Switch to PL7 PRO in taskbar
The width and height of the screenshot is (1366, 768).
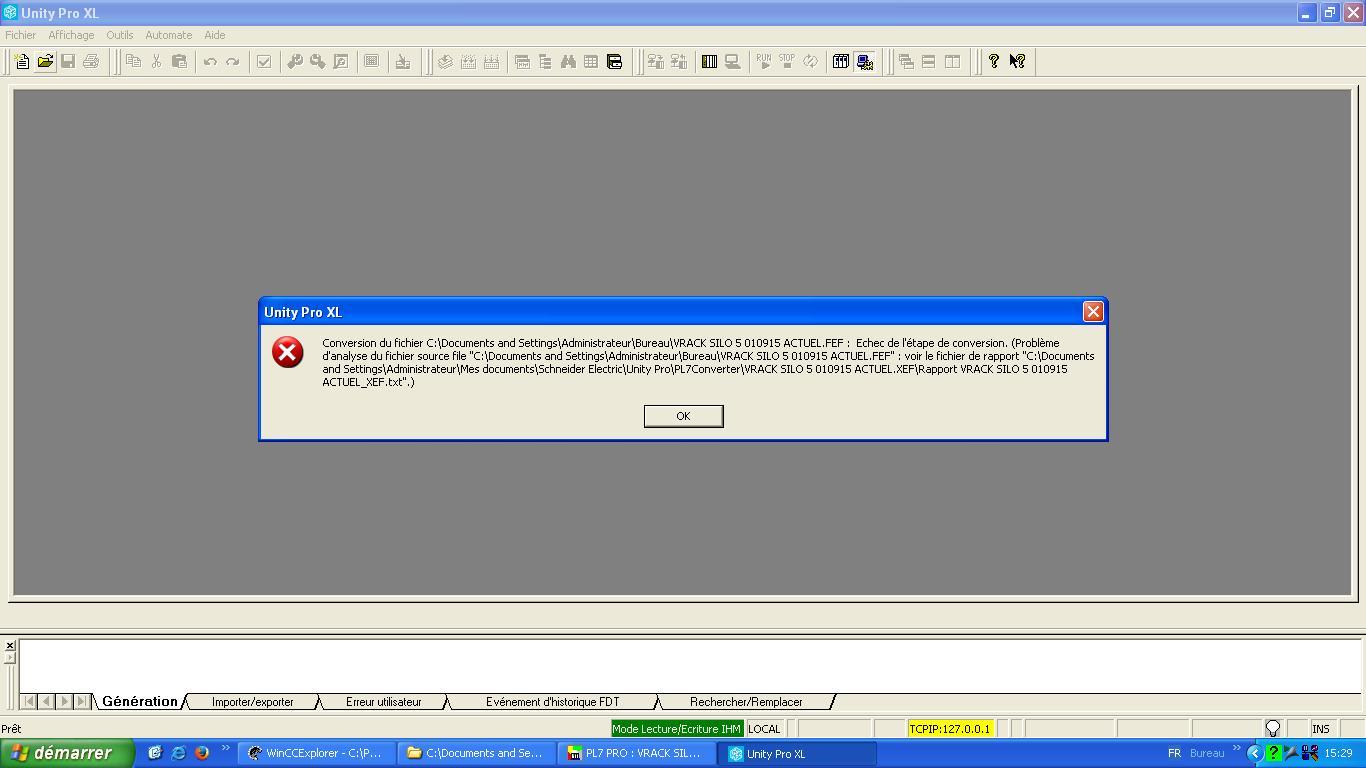tap(636, 753)
